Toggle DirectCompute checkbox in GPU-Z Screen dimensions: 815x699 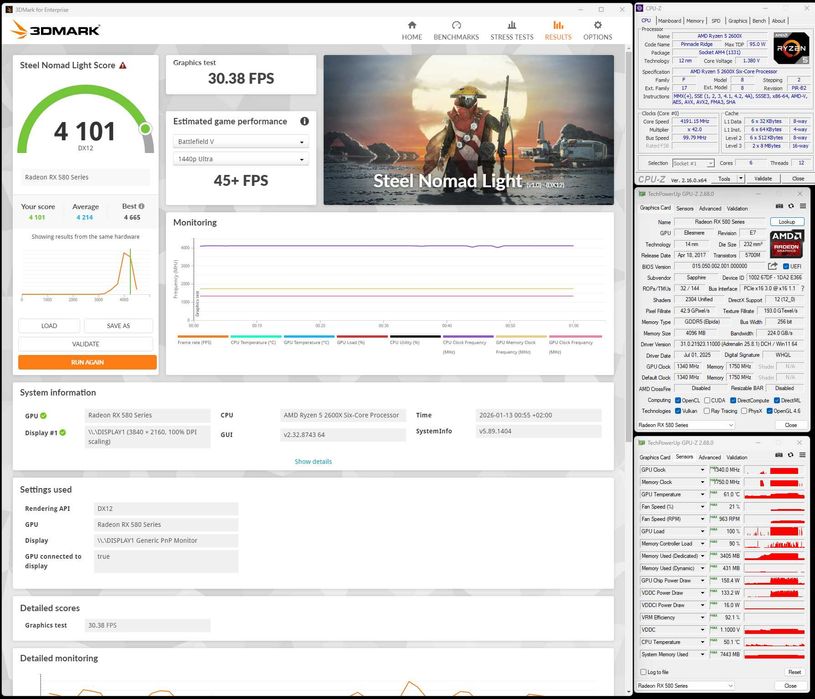click(733, 400)
